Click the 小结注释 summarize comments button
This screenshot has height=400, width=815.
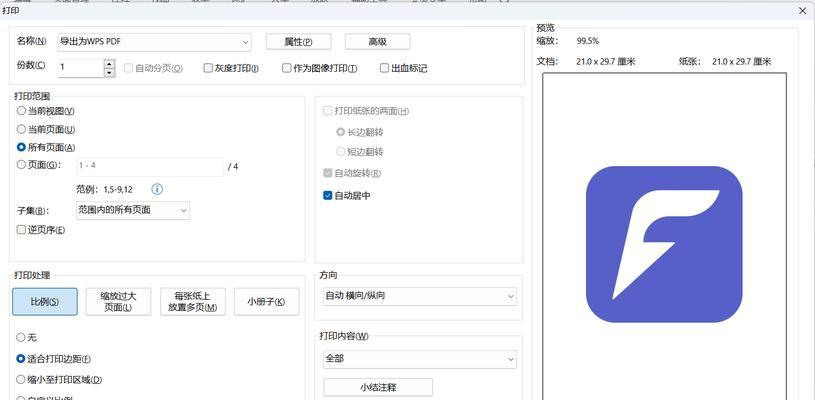pyautogui.click(x=378, y=388)
